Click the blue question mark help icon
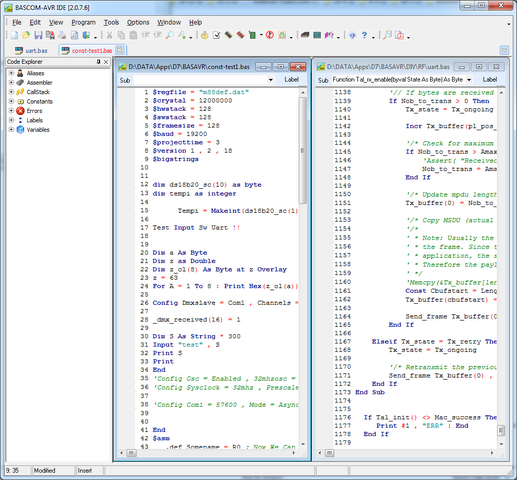 pyautogui.click(x=364, y=35)
